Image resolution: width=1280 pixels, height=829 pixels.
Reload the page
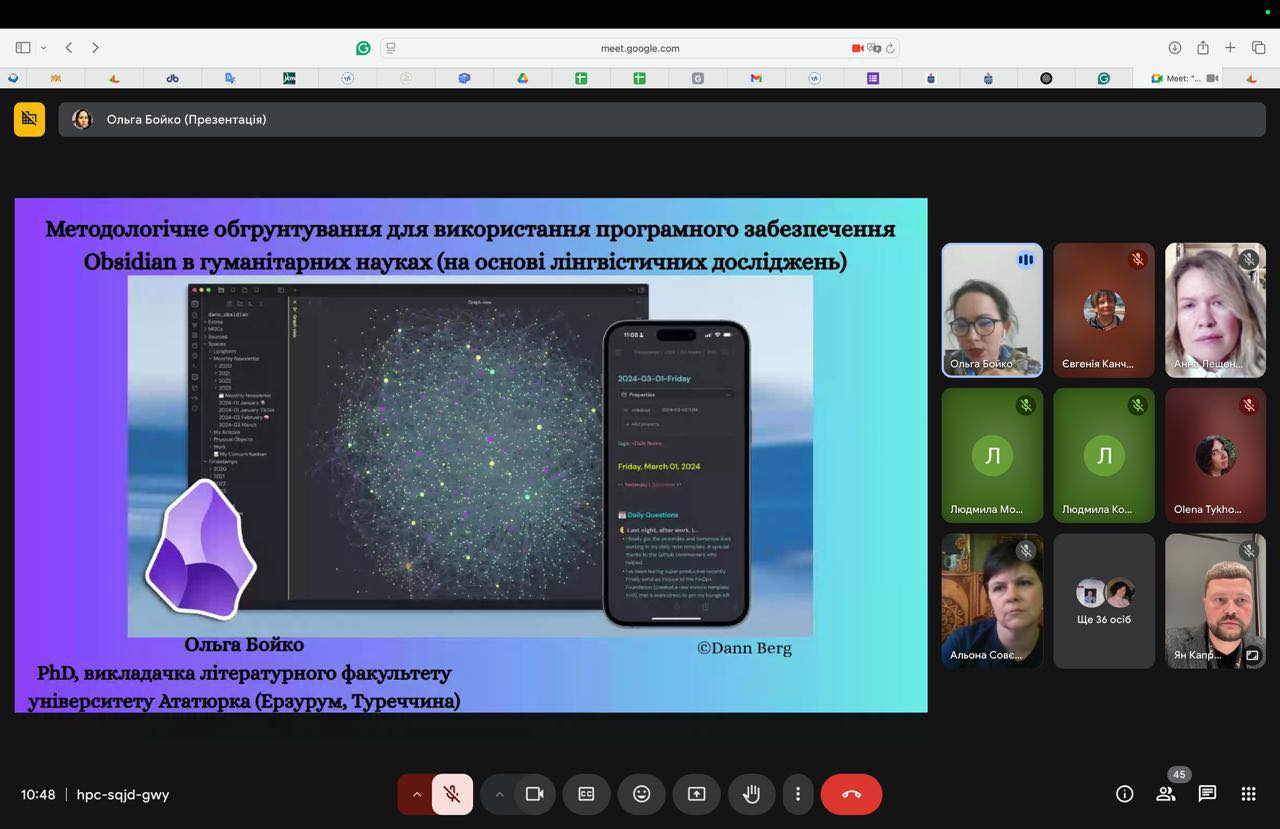(x=890, y=48)
